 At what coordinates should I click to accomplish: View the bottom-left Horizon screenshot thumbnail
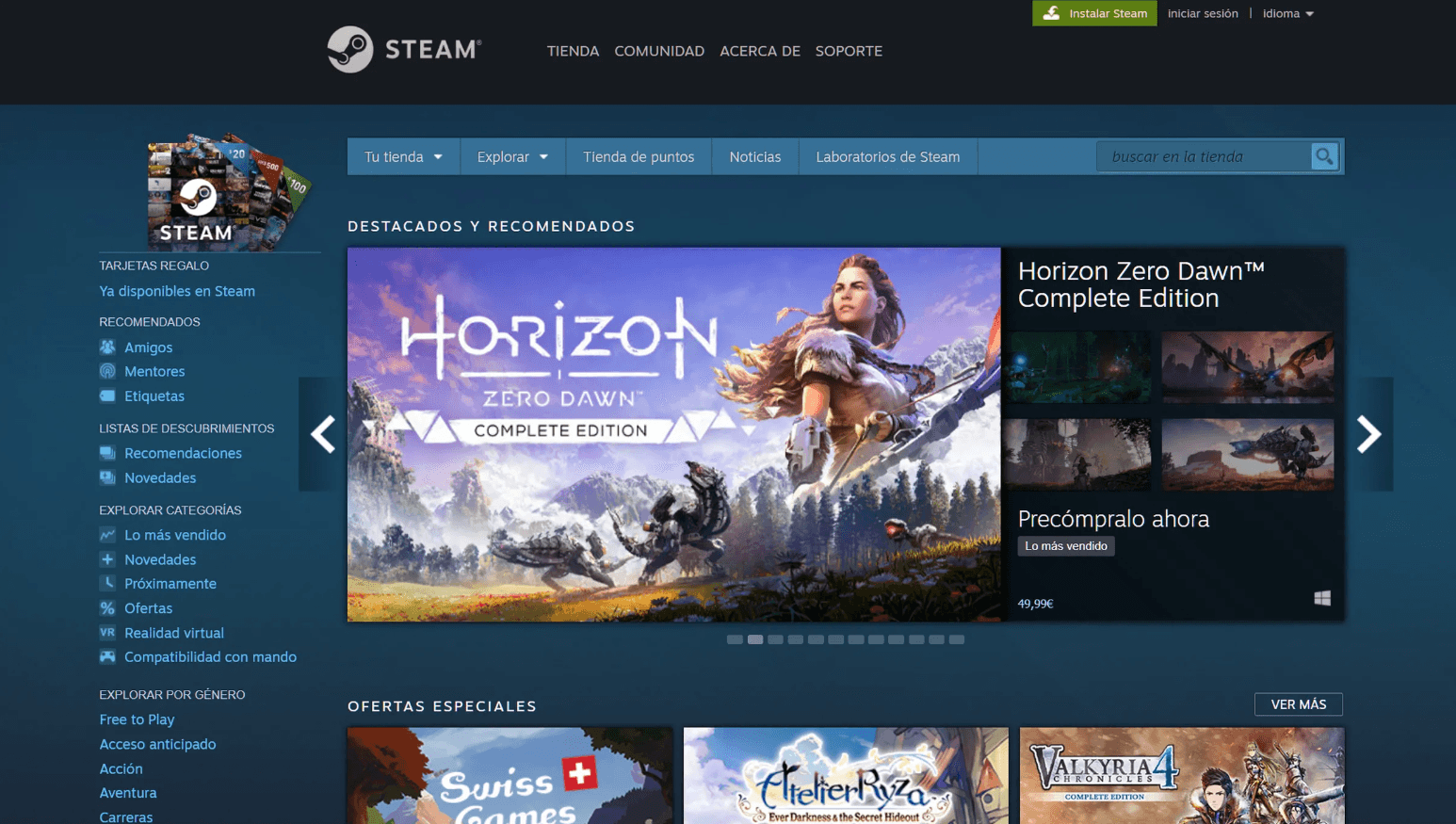click(x=1076, y=454)
